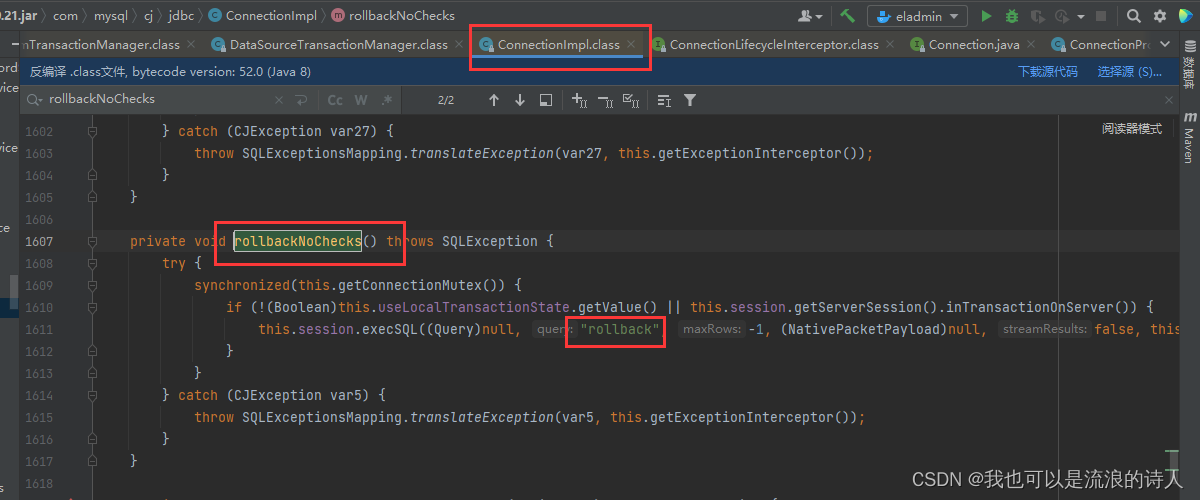
Task: Collapse catch block fold at line 1614
Action: [x=93, y=395]
